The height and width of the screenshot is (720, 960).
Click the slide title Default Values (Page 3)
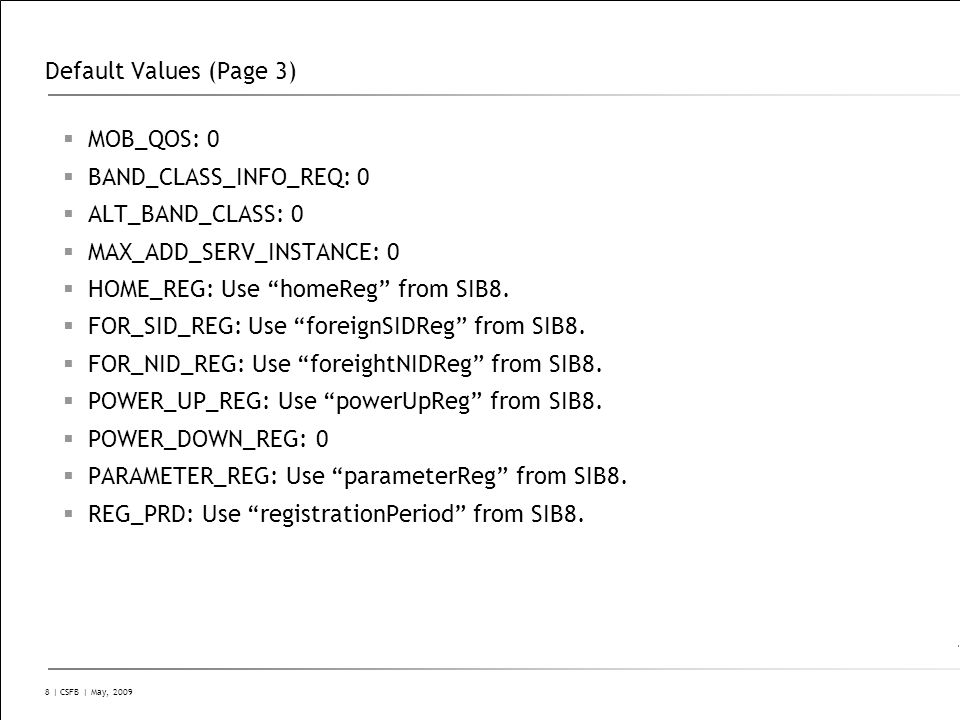[x=171, y=72]
